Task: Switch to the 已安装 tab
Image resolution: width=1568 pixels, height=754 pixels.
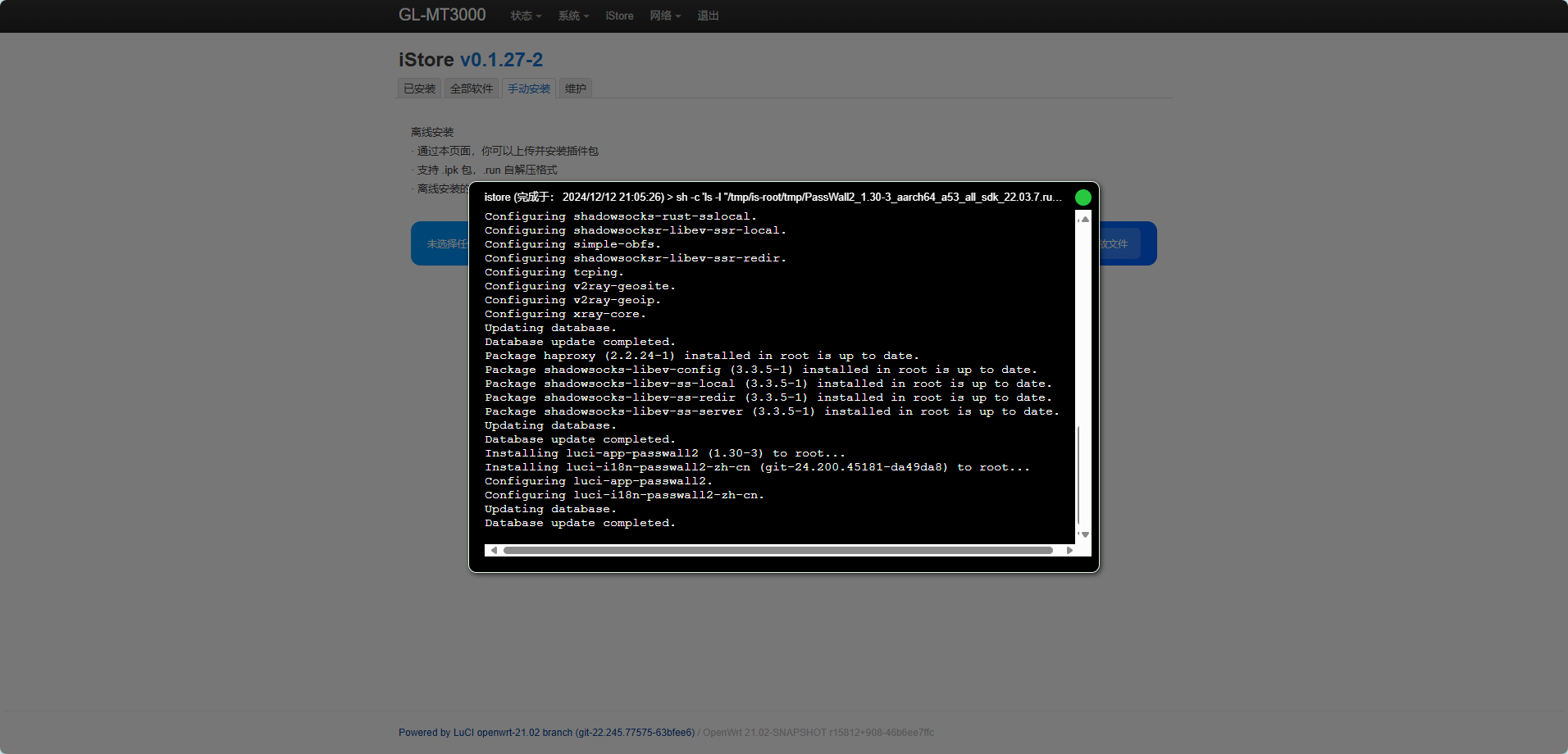Action: 419,89
